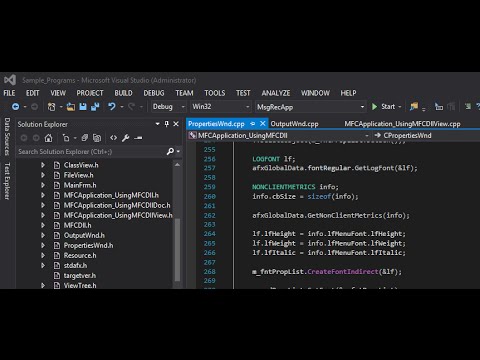Click the Find in Files folder icon
The image size is (480, 360).
click(x=414, y=107)
